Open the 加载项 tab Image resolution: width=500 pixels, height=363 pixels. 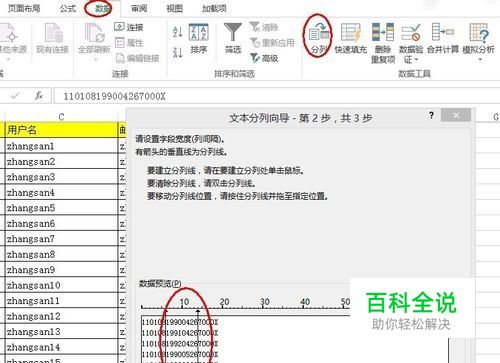click(214, 8)
